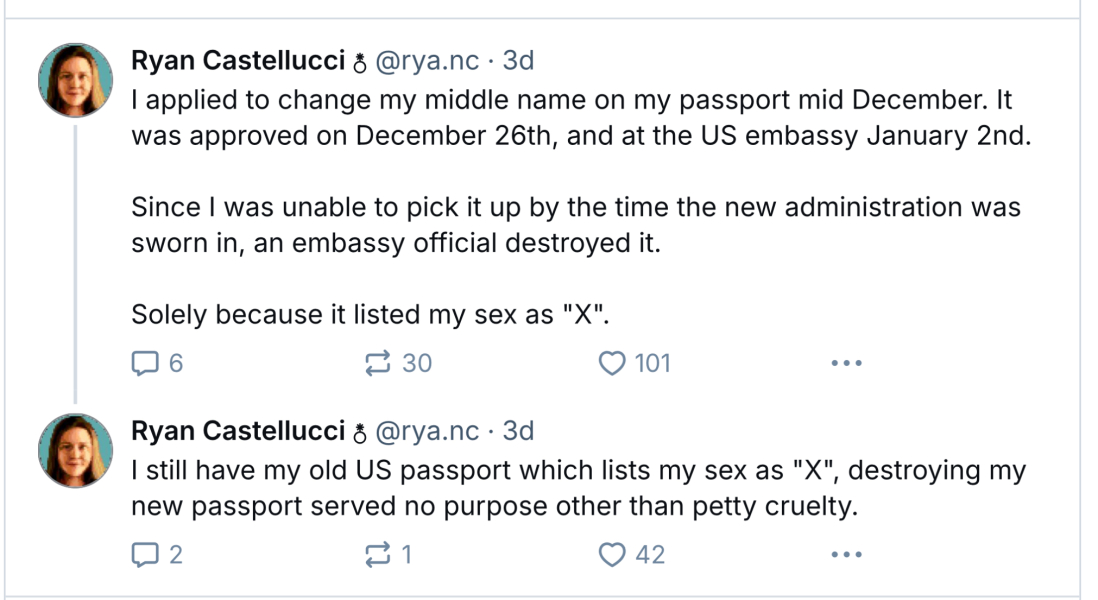This screenshot has width=1098, height=600.
Task: Click the author name on the petty cruelty reply
Action: [238, 431]
